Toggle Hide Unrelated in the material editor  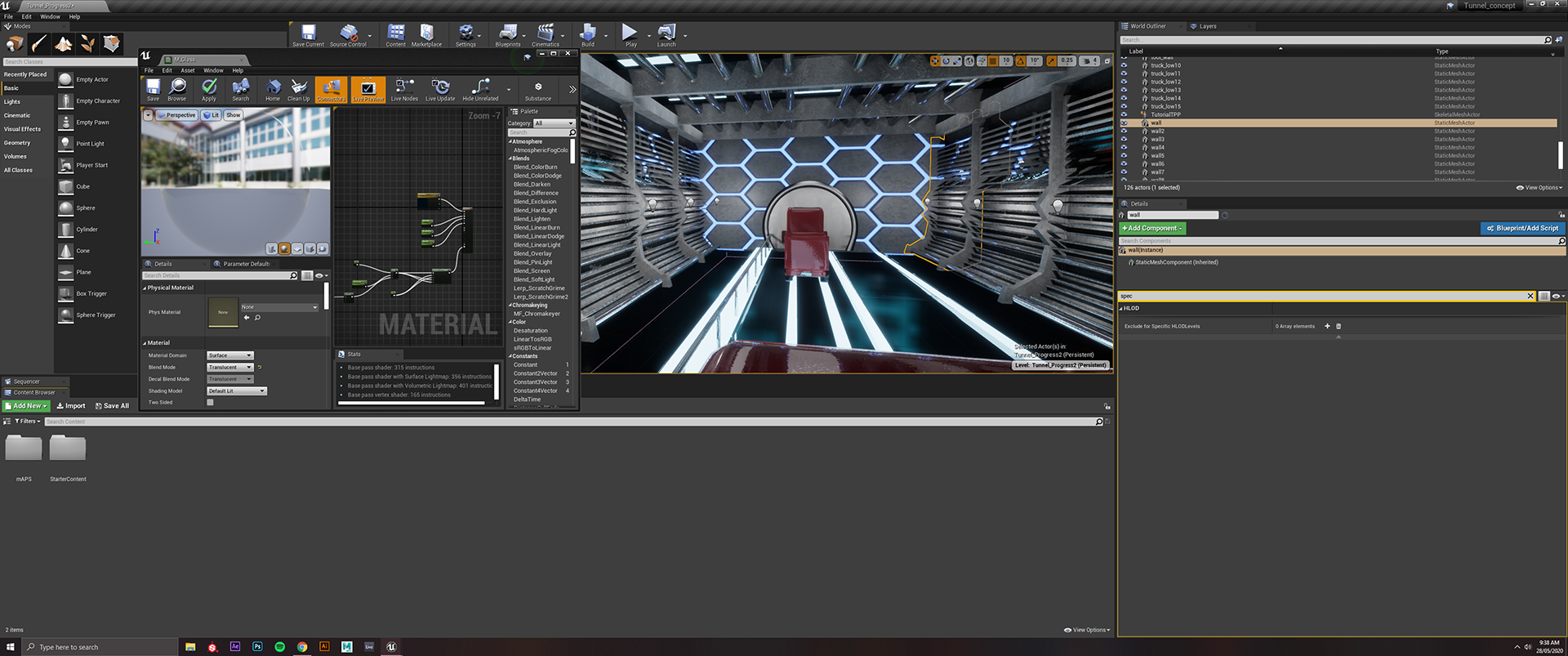click(480, 90)
